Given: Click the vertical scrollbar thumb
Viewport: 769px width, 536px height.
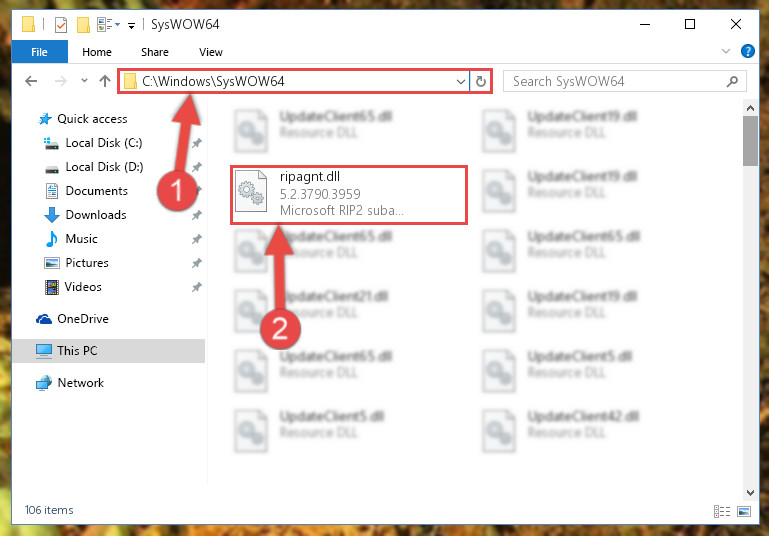Looking at the screenshot, I should [x=750, y=142].
